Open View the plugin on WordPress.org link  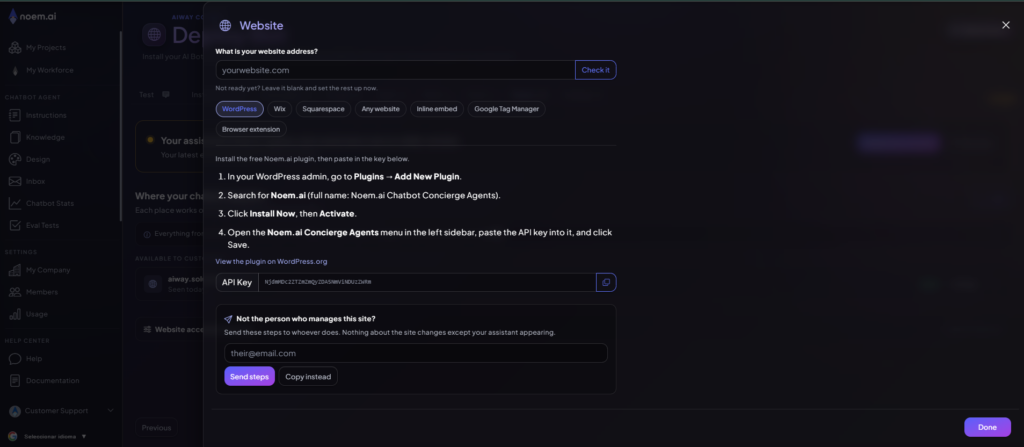[271, 261]
